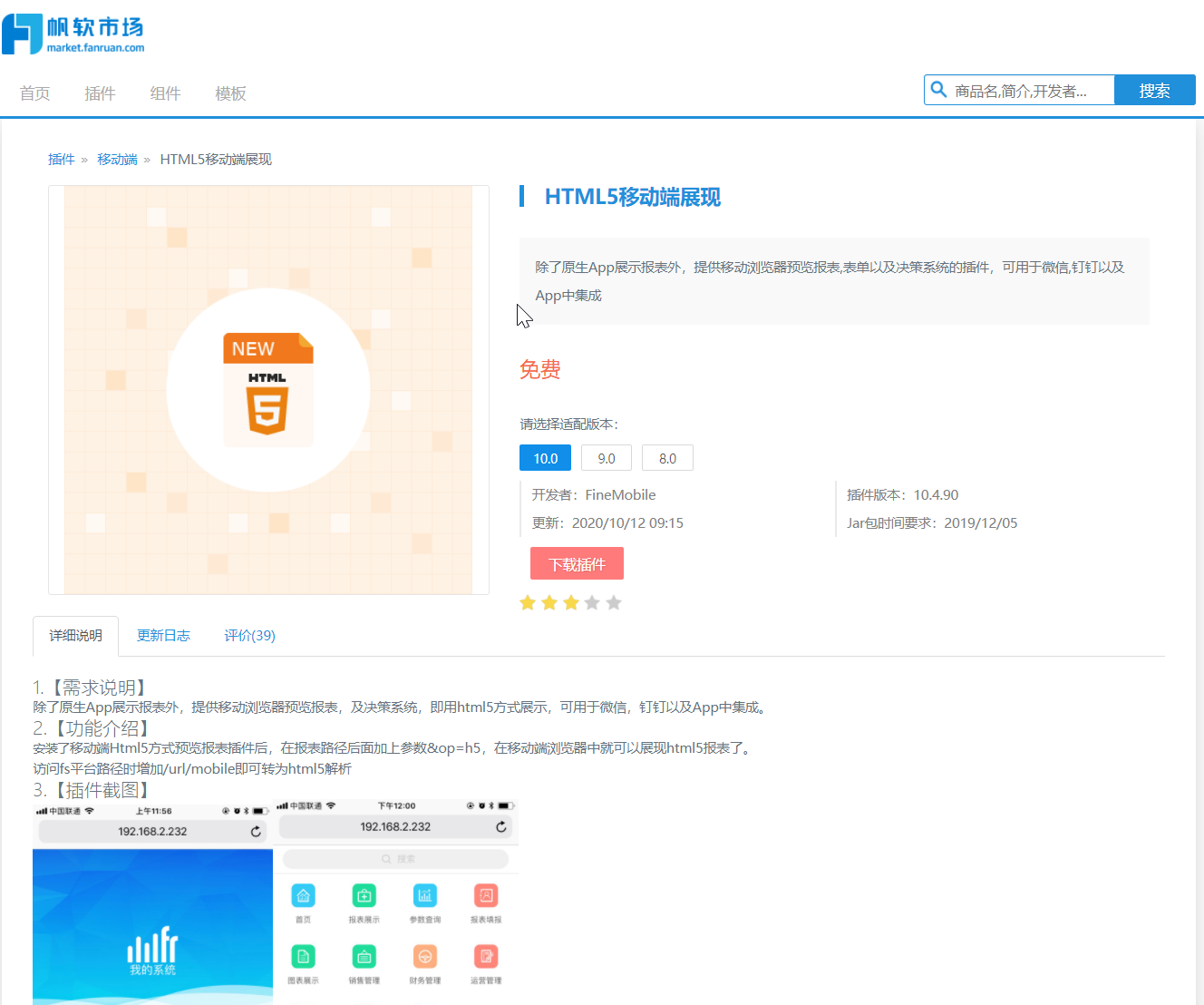Click the 图表展示 document icon in the screenshot
Viewport: 1204px width, 1005px height.
click(x=303, y=957)
